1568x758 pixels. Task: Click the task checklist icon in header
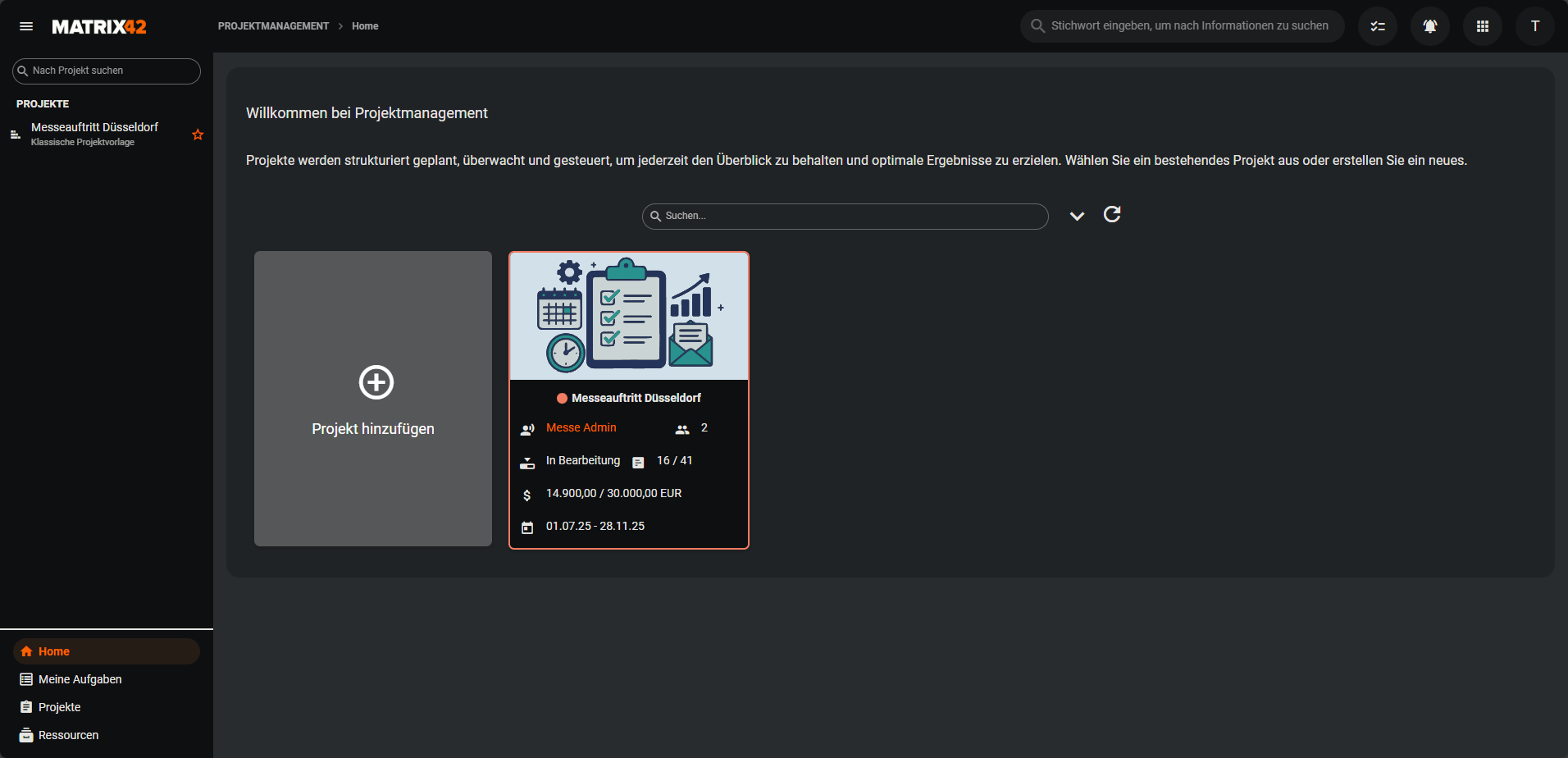click(1378, 26)
